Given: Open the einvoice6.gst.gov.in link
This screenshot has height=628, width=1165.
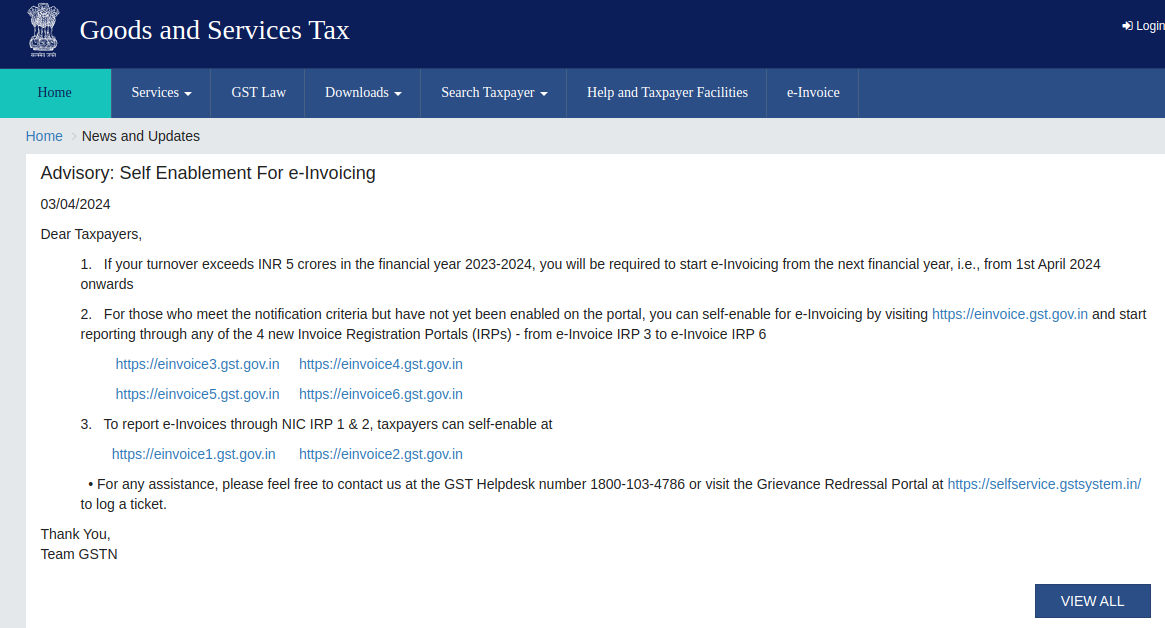Looking at the screenshot, I should click(380, 394).
